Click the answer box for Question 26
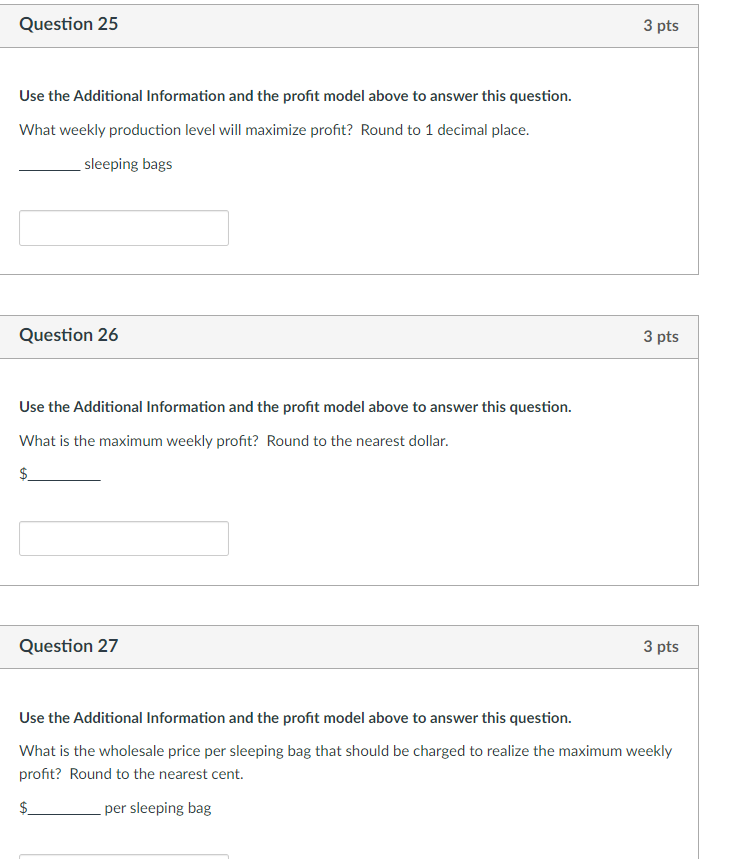The height and width of the screenshot is (859, 740). click(124, 538)
